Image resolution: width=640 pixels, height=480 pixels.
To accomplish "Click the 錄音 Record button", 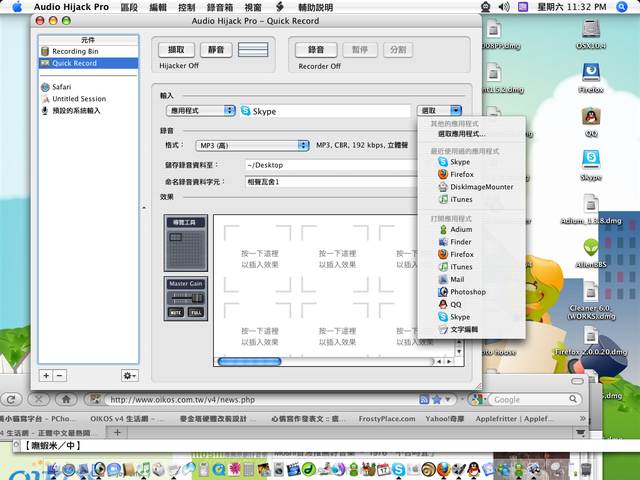I will [316, 50].
